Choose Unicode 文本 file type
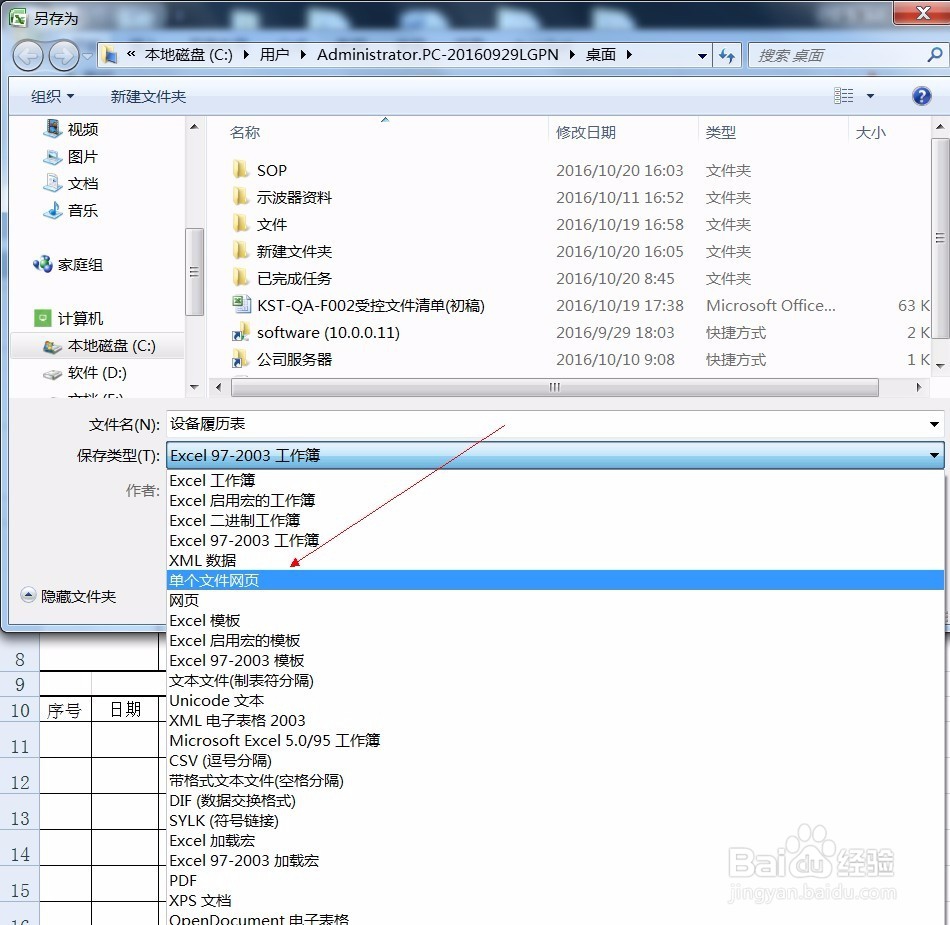The image size is (950, 925). pyautogui.click(x=555, y=700)
